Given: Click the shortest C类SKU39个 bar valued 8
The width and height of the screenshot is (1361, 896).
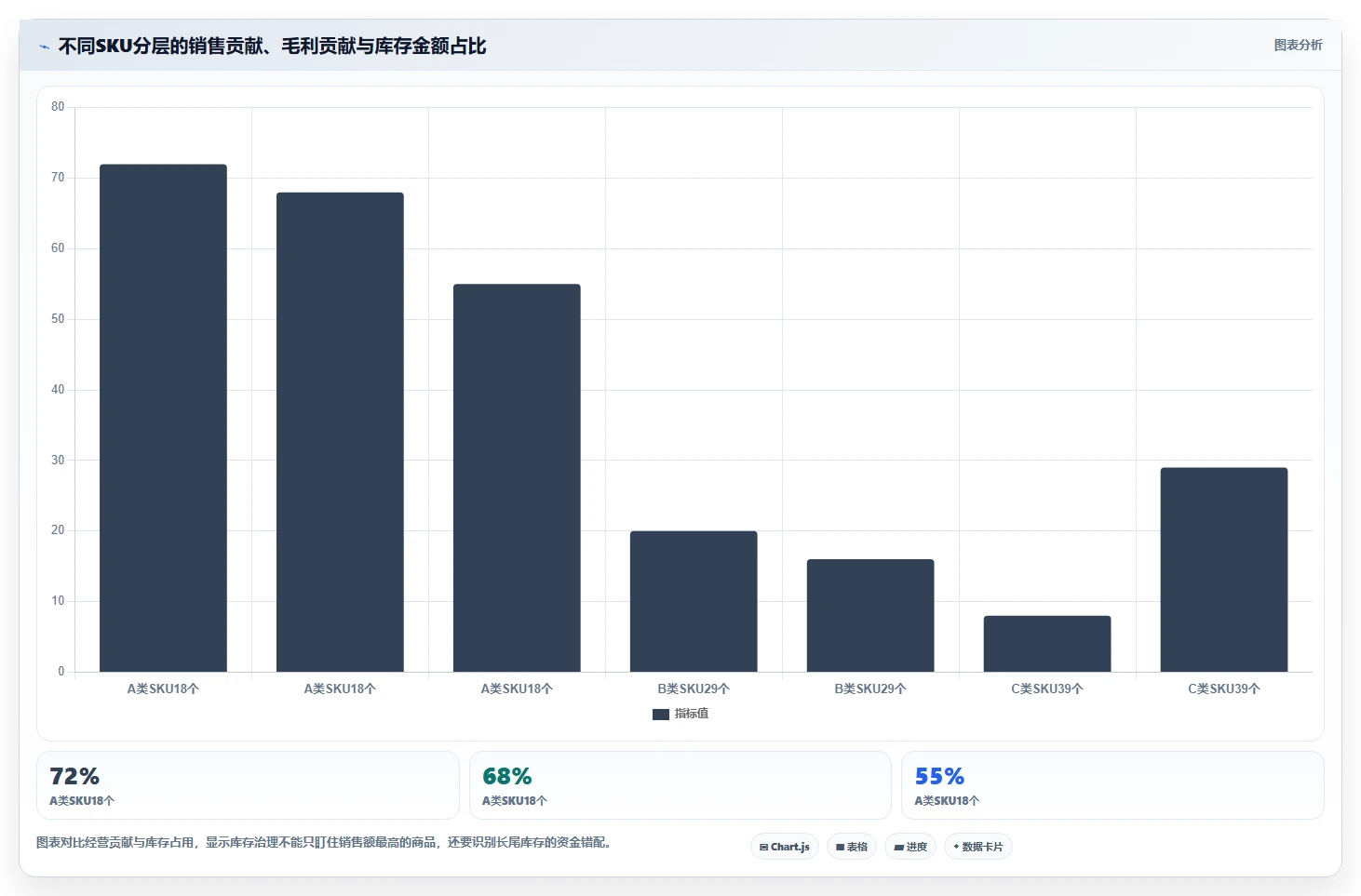Looking at the screenshot, I should click(x=1047, y=644).
